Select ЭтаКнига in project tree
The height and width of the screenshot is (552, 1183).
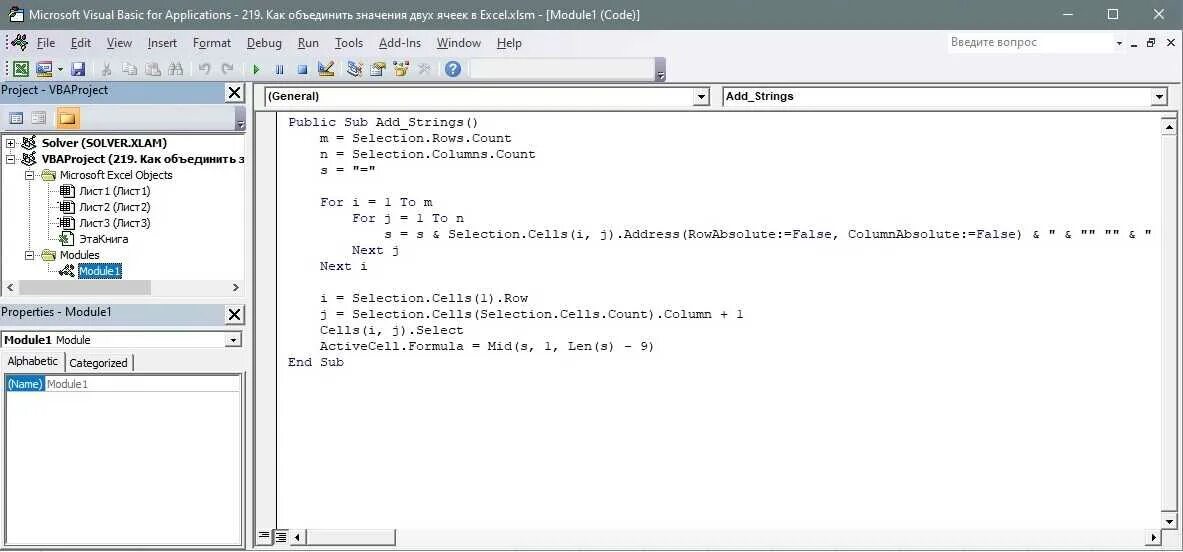103,239
